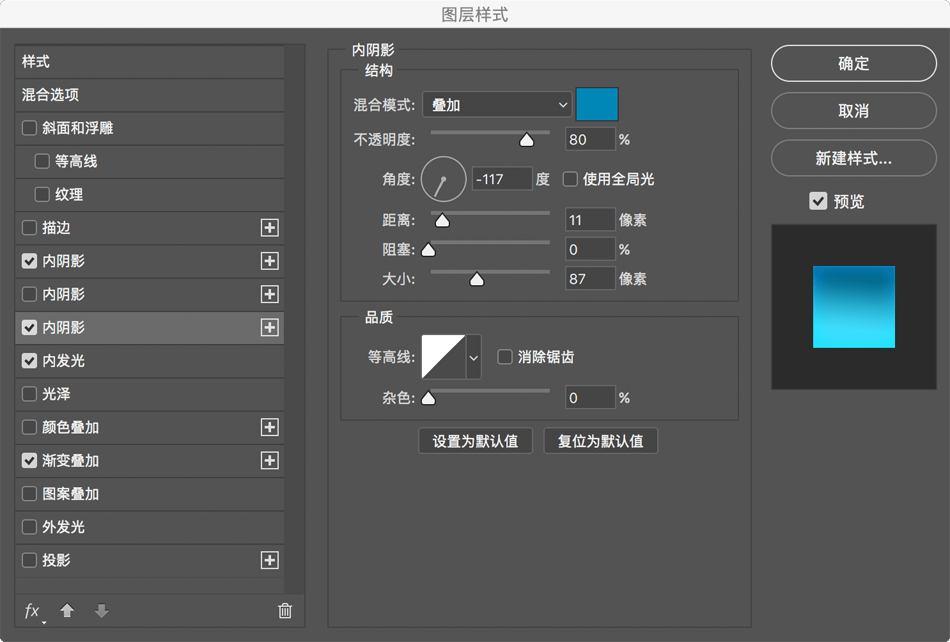The width and height of the screenshot is (950, 642).
Task: Enable the 斜面和浮雕 checkbox
Action: [x=29, y=128]
